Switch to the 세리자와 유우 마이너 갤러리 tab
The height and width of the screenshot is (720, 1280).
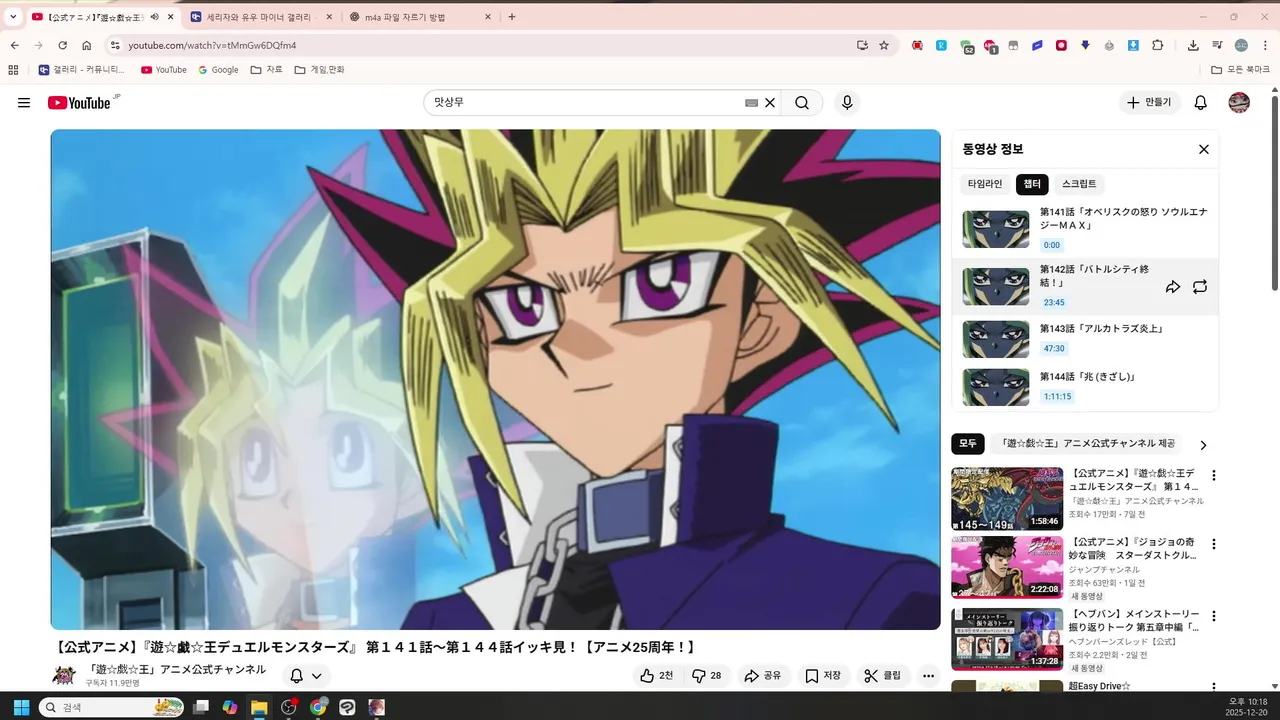[x=262, y=17]
